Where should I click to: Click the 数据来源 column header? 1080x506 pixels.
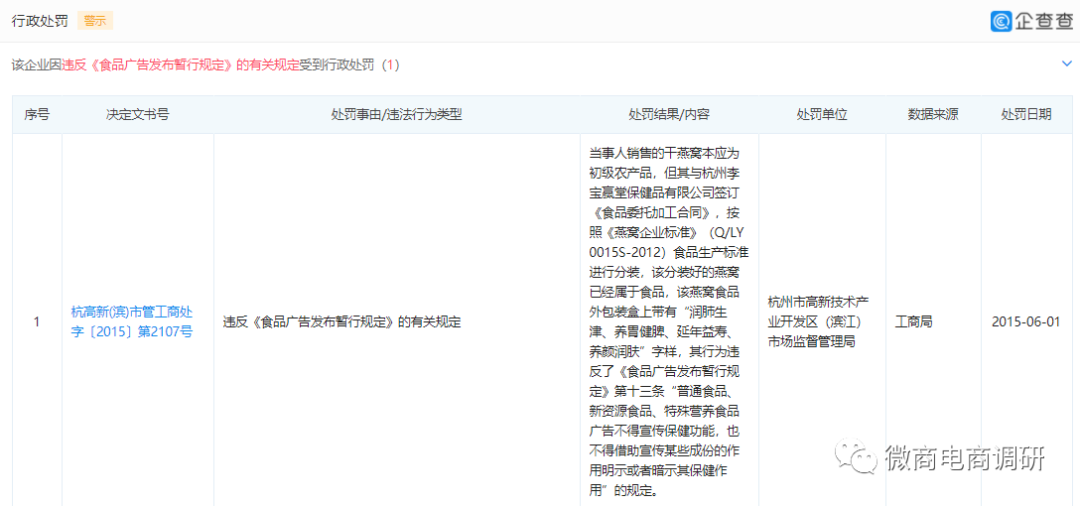point(933,115)
